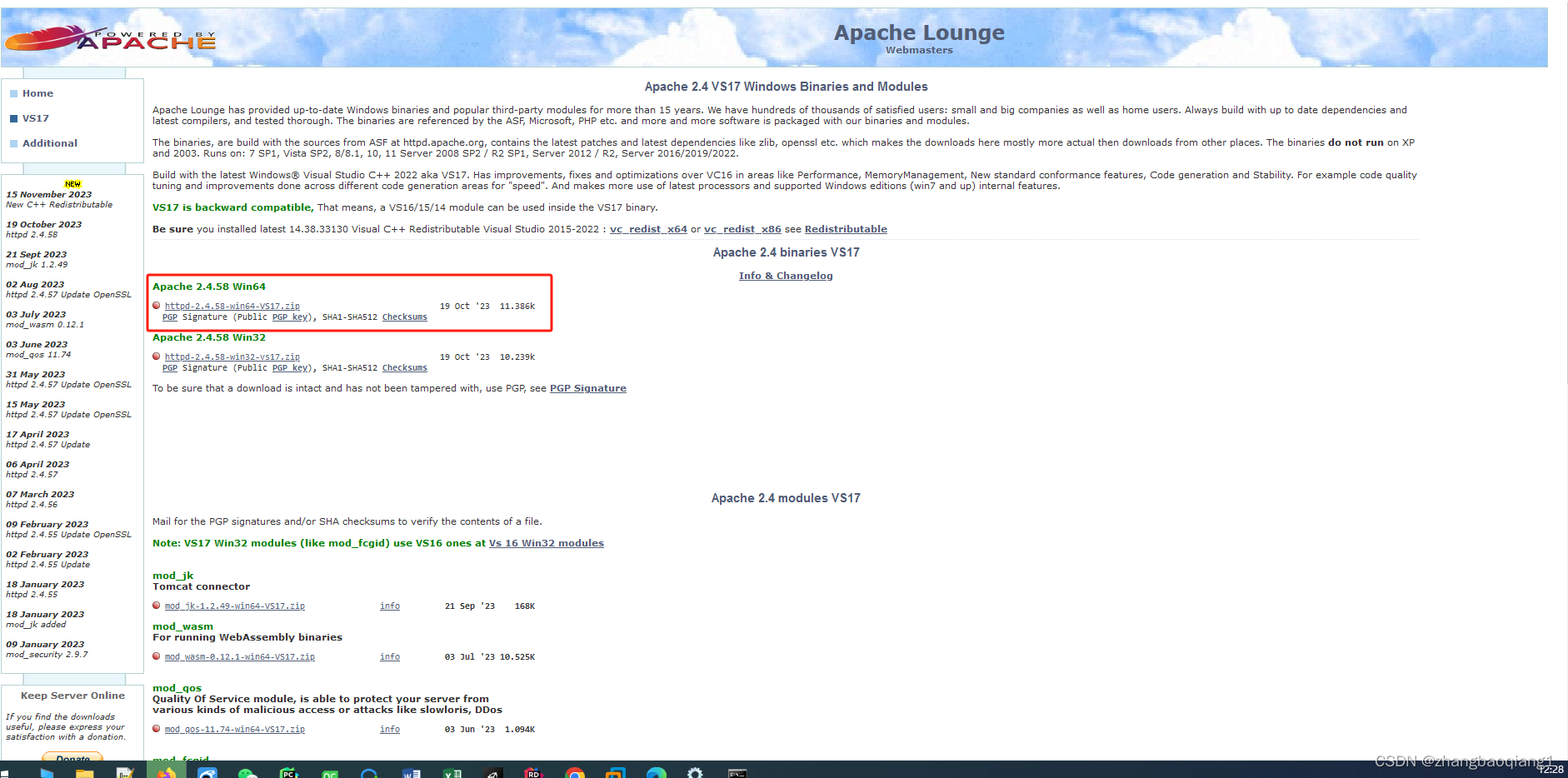Viewport: 1568px width, 778px height.
Task: Open Google Chrome from the taskbar
Action: point(574,772)
